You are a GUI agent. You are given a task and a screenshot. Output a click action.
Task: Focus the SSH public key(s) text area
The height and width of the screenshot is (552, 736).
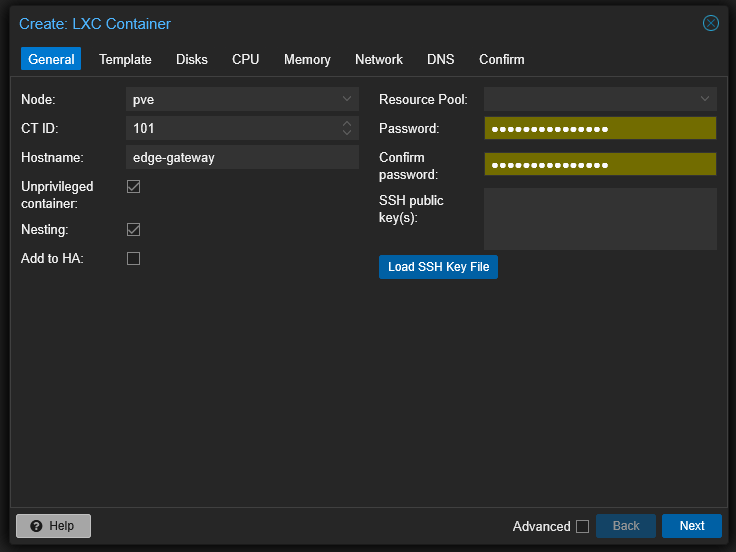point(600,218)
